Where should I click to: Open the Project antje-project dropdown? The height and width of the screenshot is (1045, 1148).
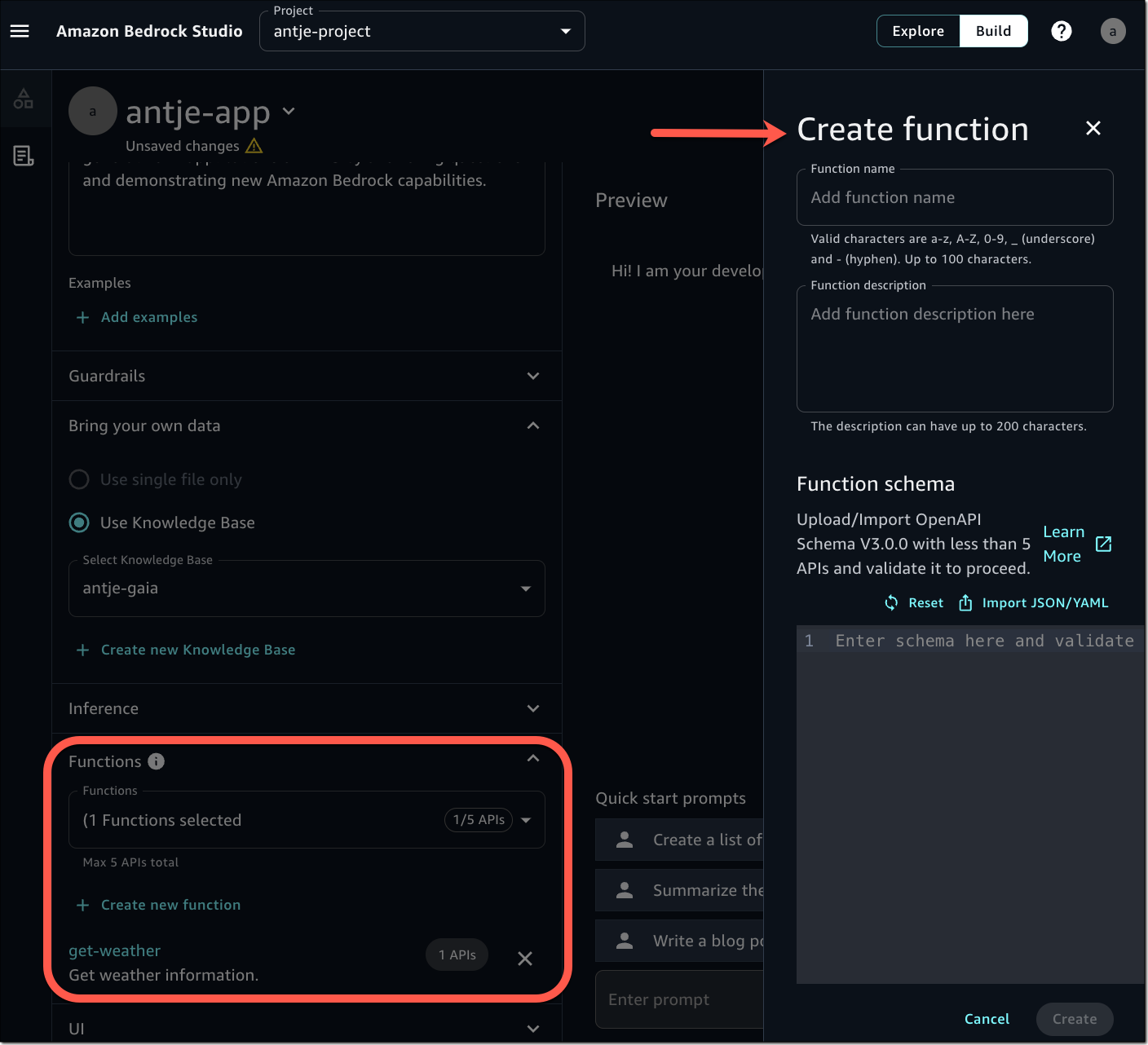[422, 31]
